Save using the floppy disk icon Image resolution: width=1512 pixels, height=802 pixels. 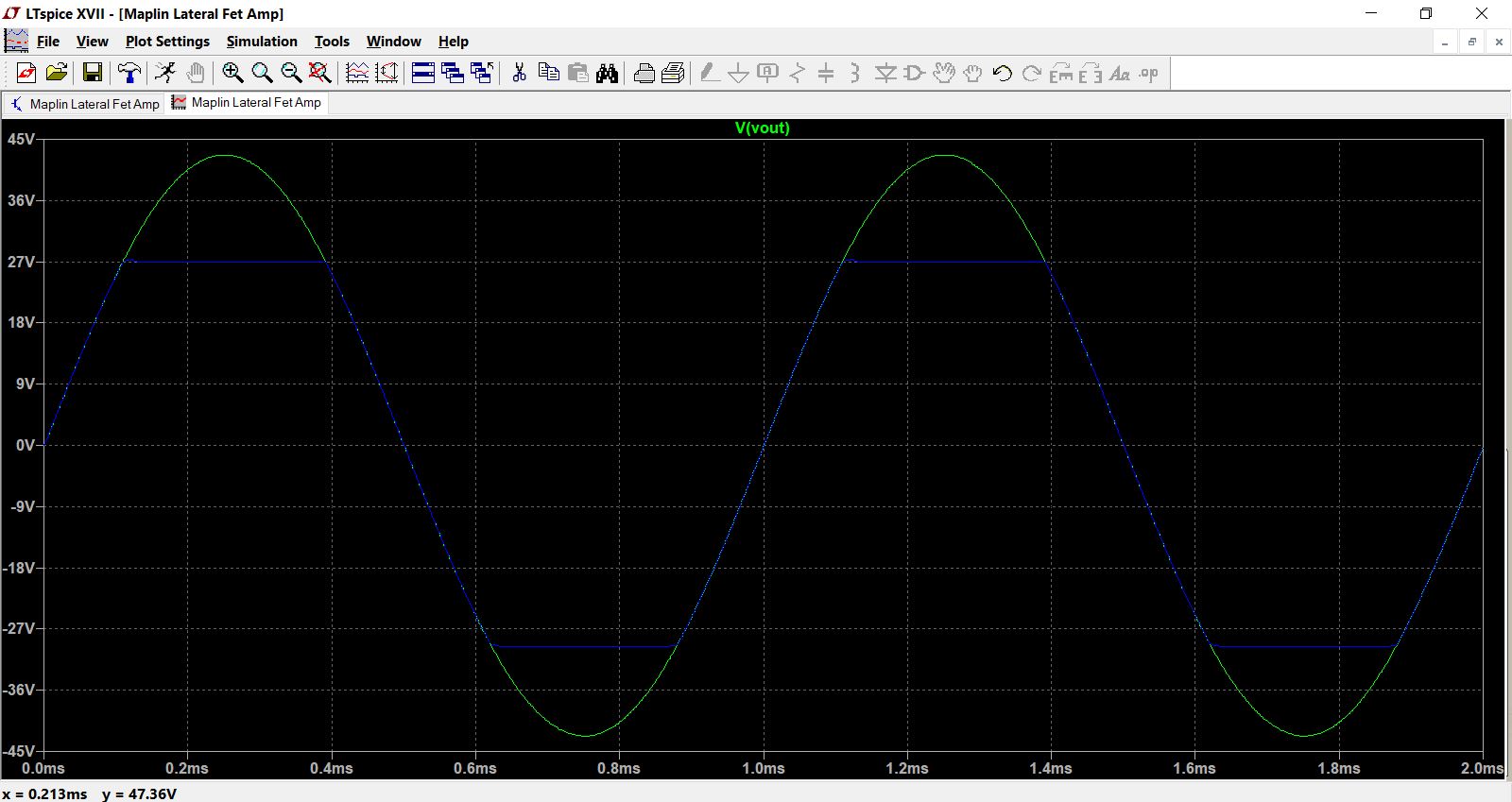click(92, 73)
